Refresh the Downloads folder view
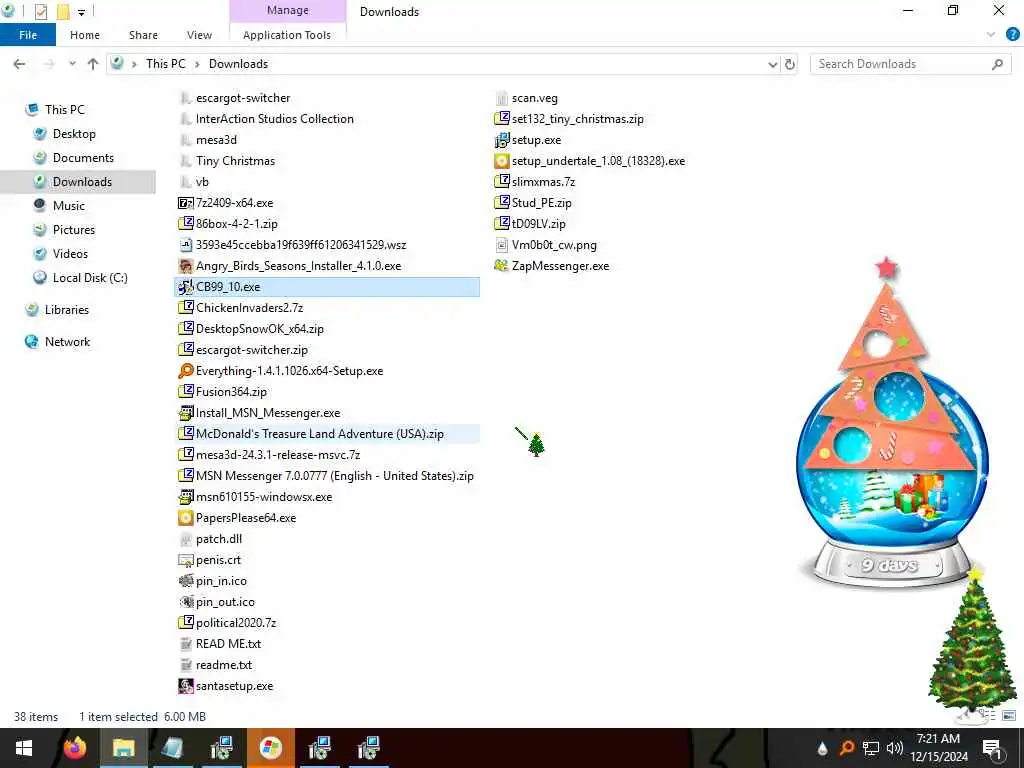 [790, 64]
